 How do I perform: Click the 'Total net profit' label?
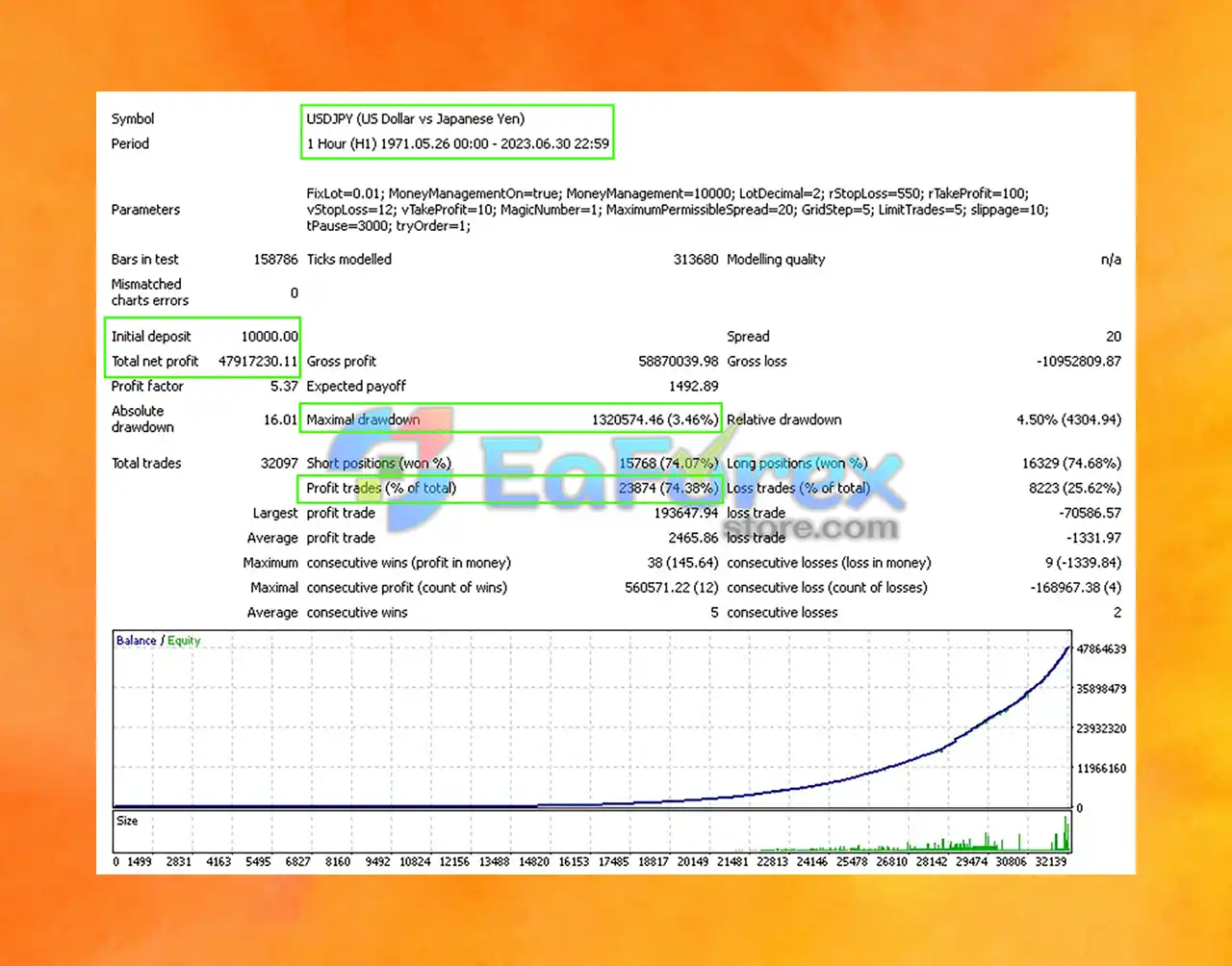155,362
